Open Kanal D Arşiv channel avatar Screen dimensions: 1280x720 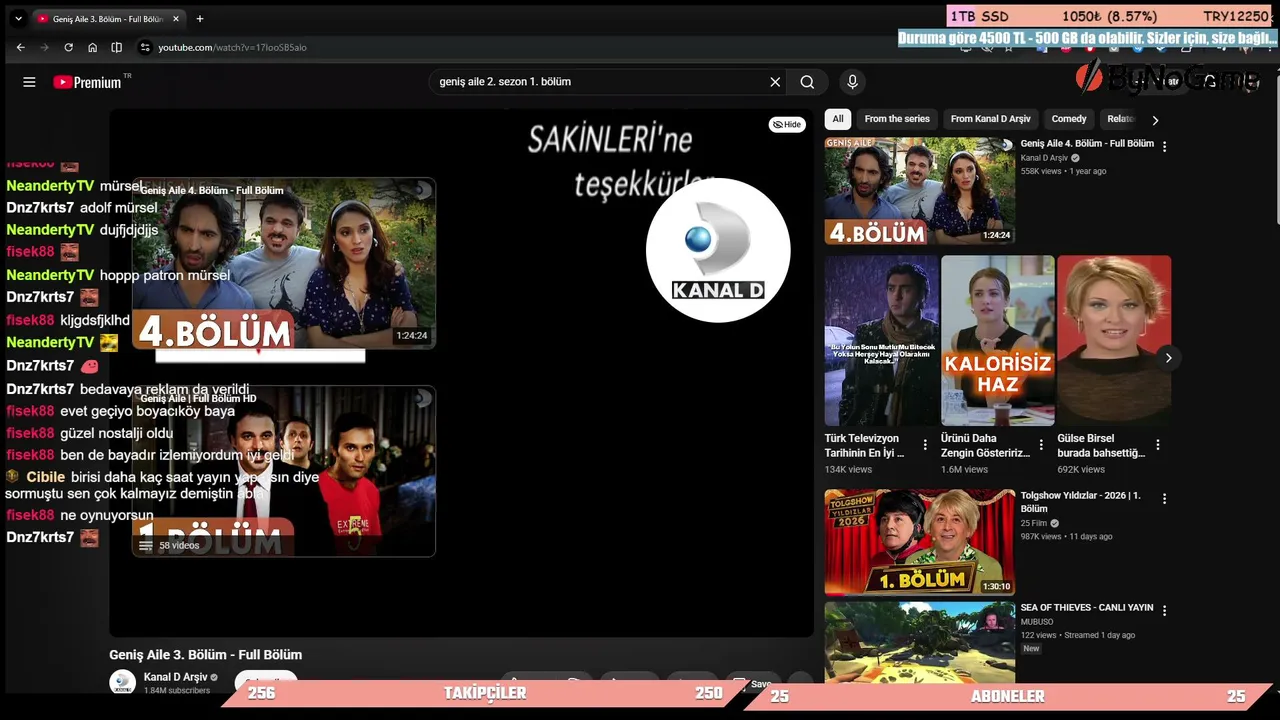point(122,682)
